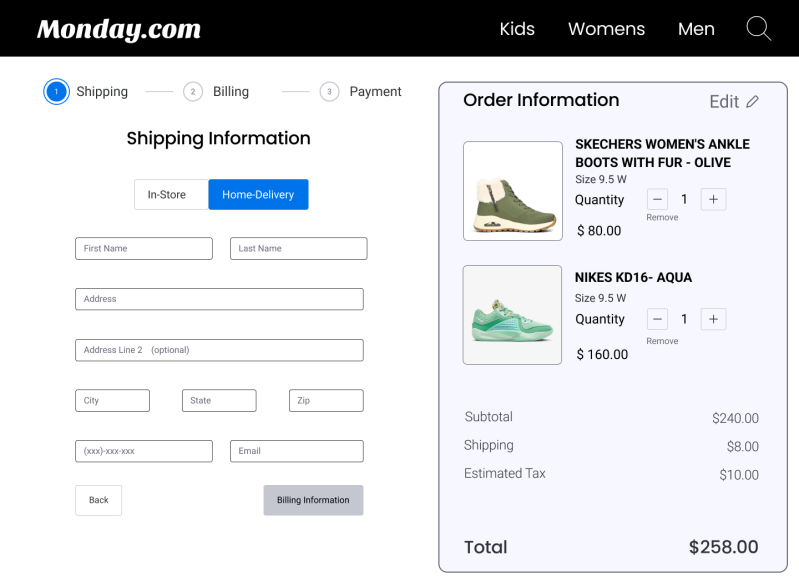The image size is (799, 586).
Task: Open the search magnifier icon
Action: point(758,28)
